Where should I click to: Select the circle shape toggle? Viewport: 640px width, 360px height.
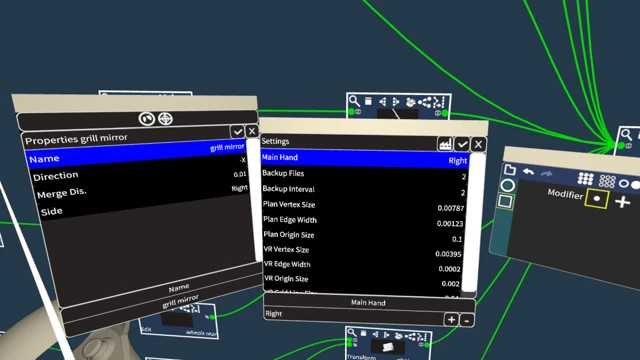[507, 185]
